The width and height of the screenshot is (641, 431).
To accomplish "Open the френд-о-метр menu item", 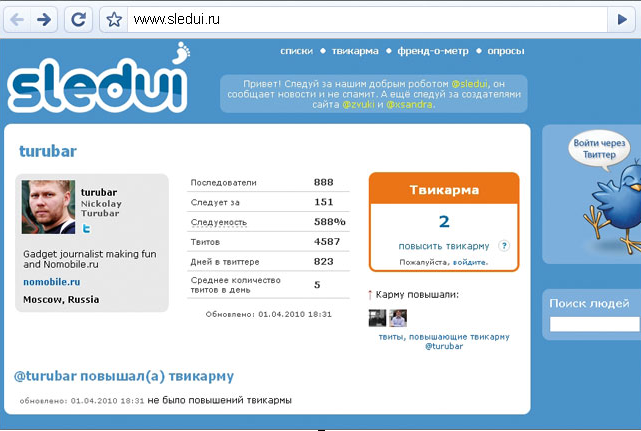I will pos(433,51).
